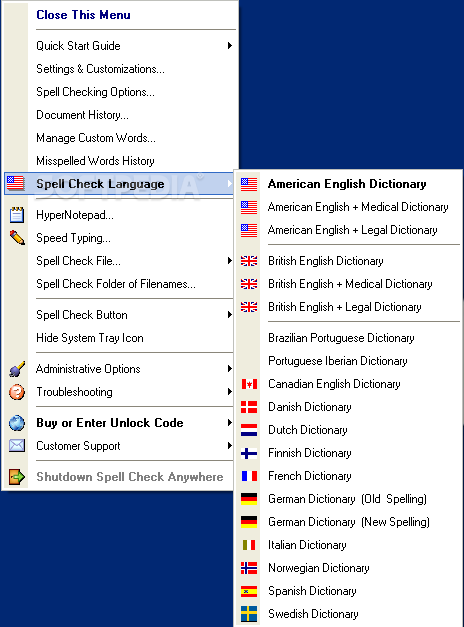The height and width of the screenshot is (627, 464).
Task: Choose Hide System Tray Icon
Action: tap(90, 338)
